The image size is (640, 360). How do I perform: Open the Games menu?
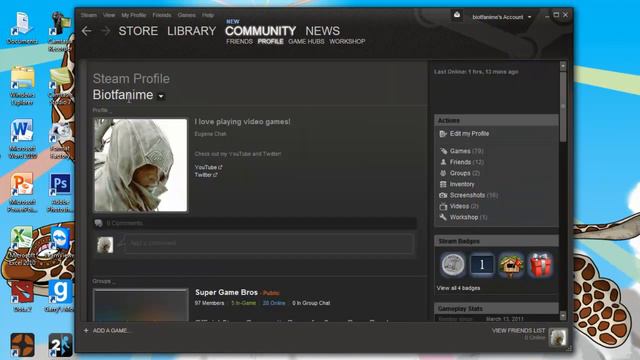187,15
